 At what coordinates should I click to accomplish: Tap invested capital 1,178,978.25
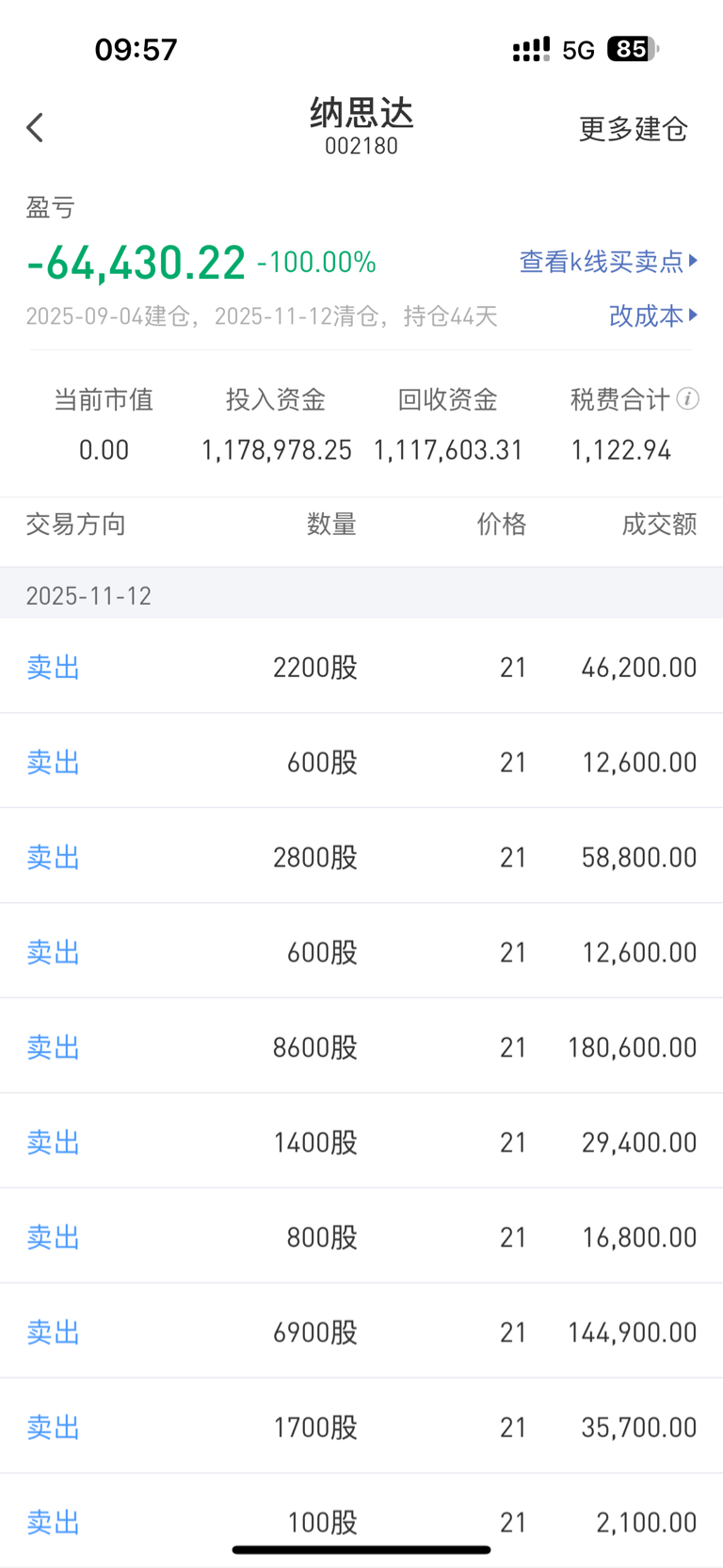coord(276,450)
